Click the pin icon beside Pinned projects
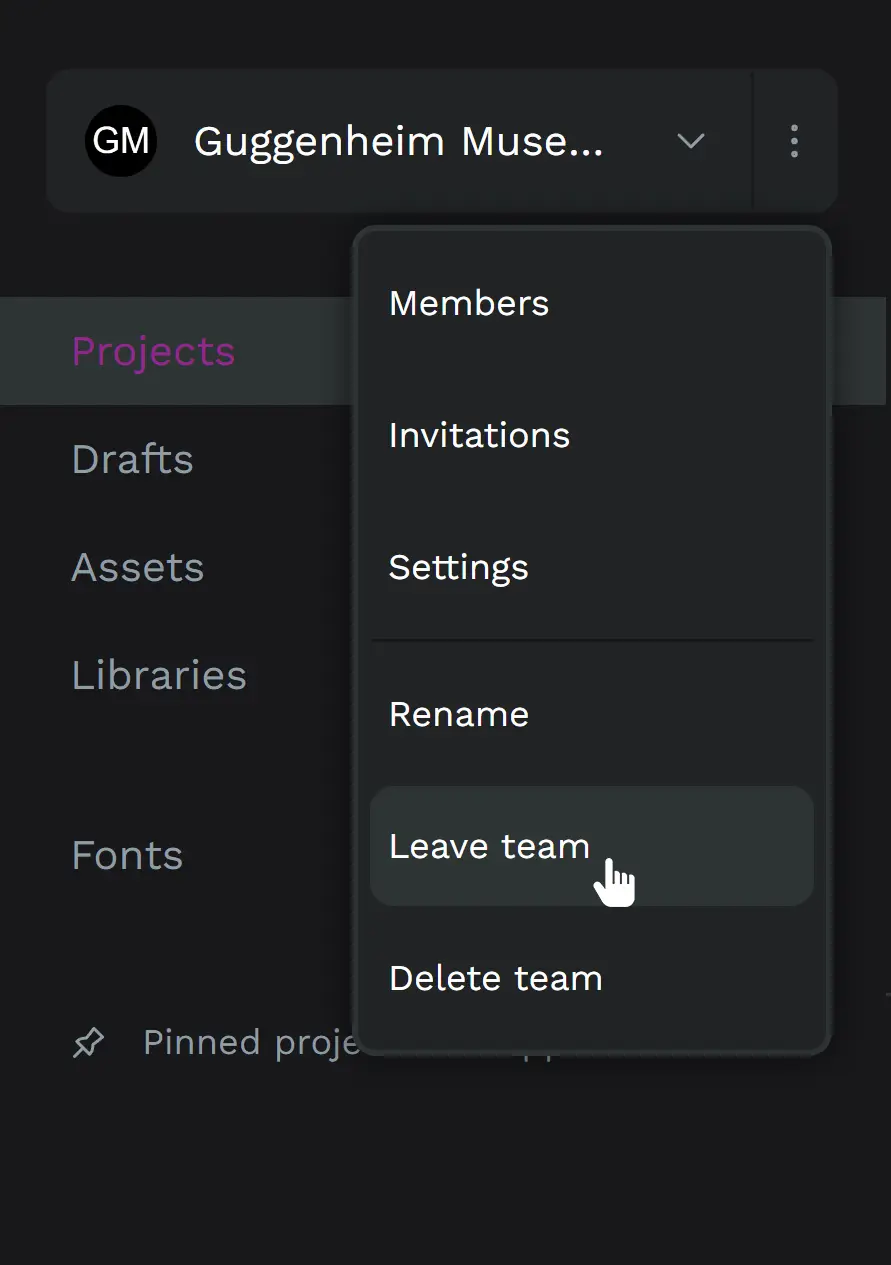 [x=89, y=1043]
